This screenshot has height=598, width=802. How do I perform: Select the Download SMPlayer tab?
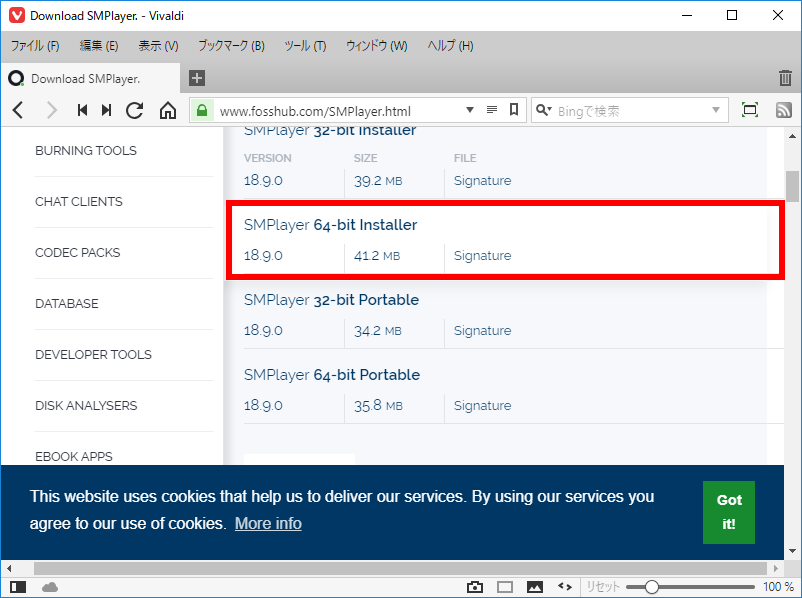[x=90, y=78]
